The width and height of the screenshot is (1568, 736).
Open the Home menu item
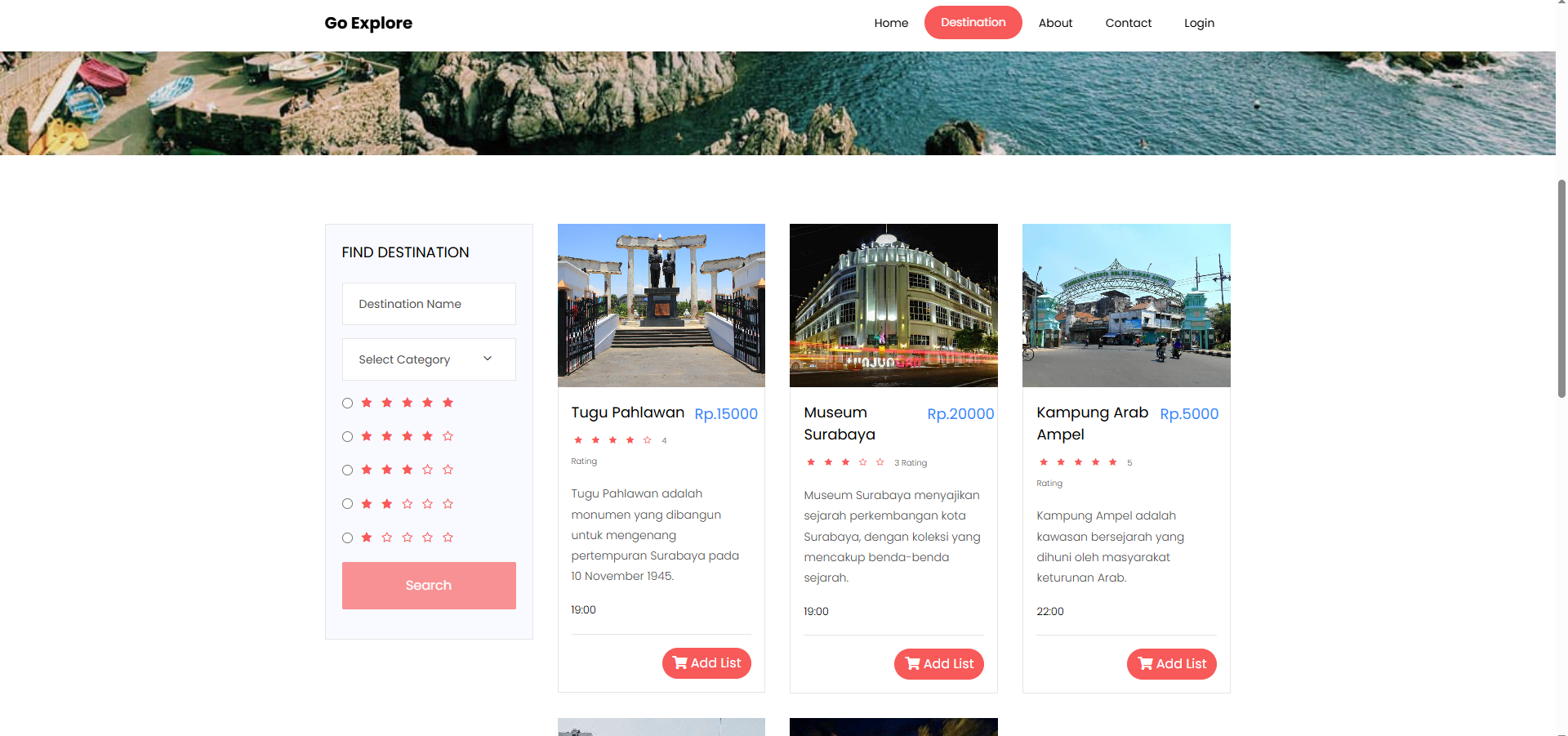(x=891, y=23)
